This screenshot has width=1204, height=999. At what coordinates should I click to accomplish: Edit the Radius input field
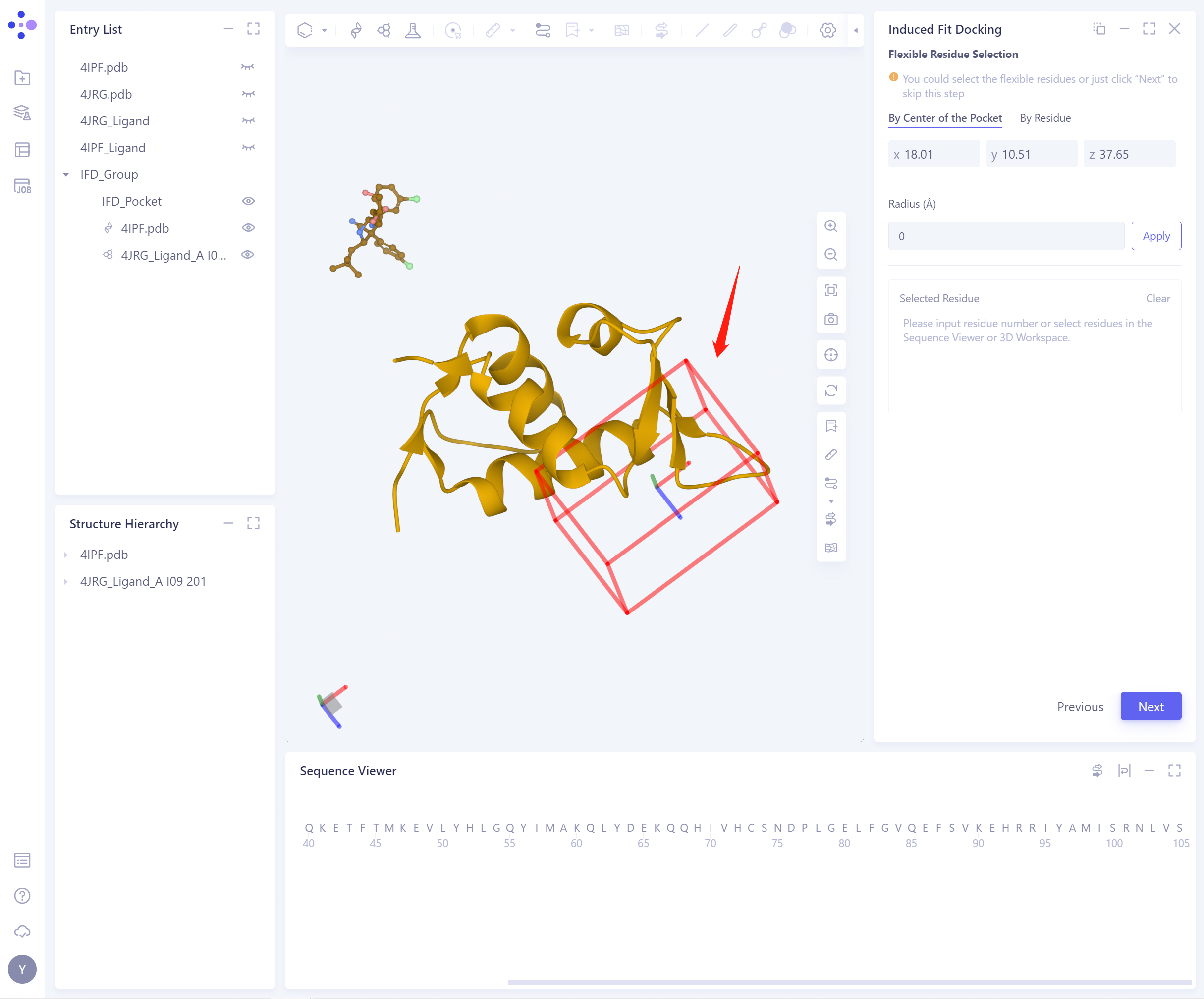click(1006, 236)
